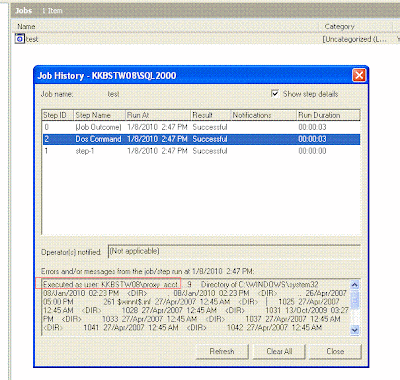The image size is (400, 380).
Task: Click the Result column header
Action: pos(210,115)
